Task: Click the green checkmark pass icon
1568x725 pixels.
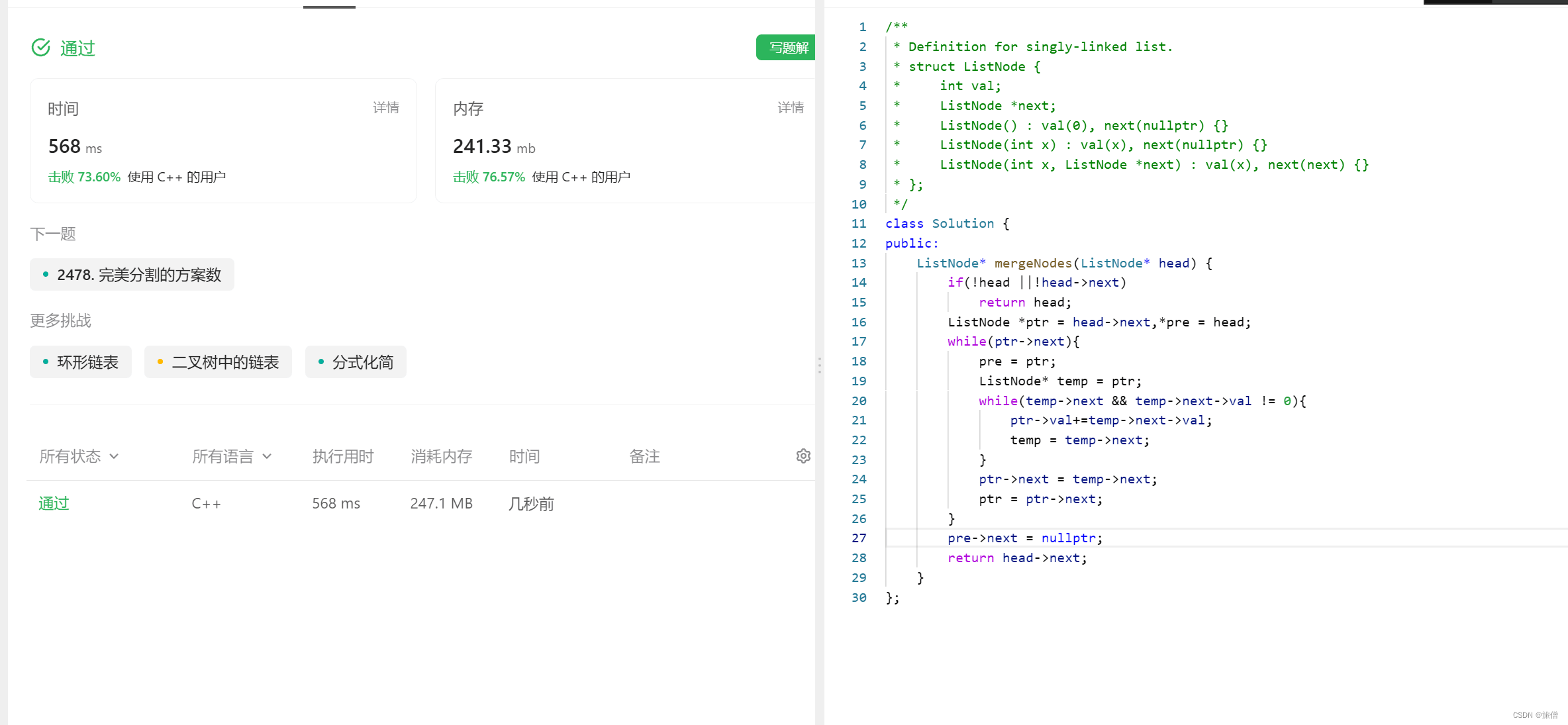Action: pos(41,48)
